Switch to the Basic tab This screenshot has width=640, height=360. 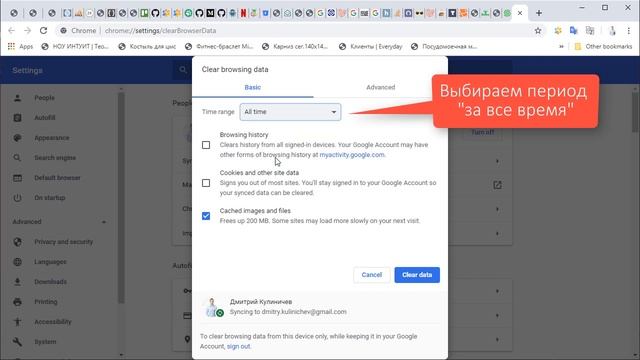pyautogui.click(x=253, y=87)
